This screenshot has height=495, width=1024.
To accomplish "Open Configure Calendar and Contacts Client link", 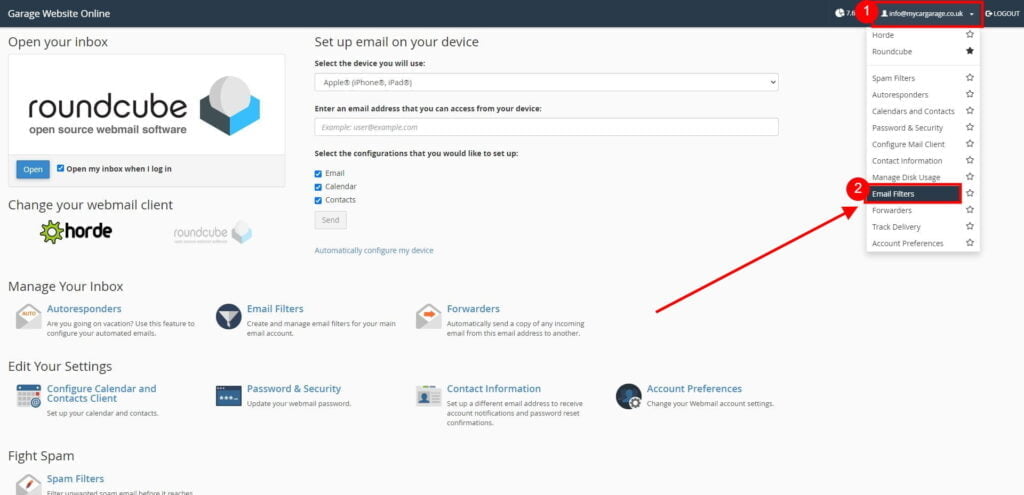I will 101,393.
